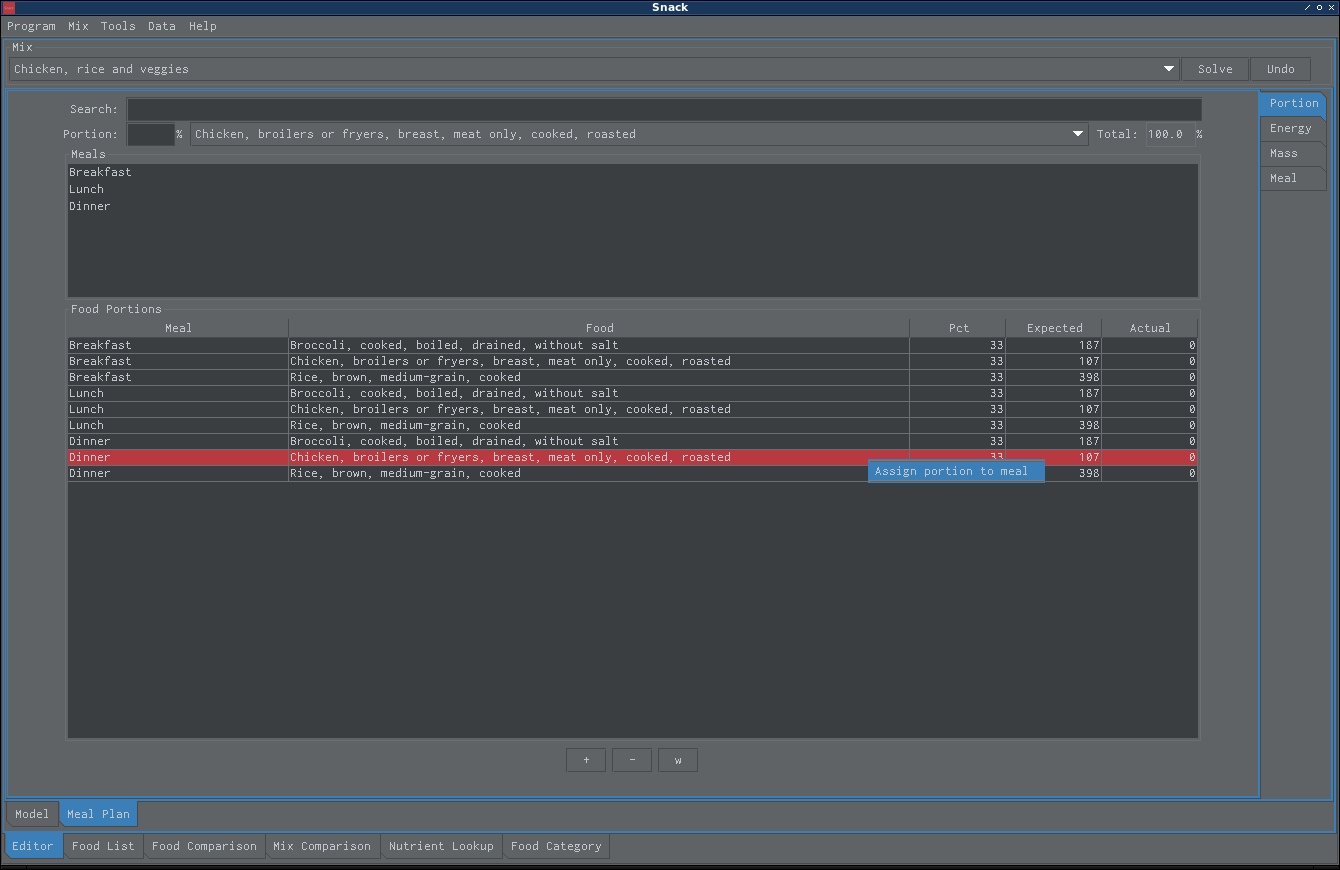This screenshot has height=870, width=1340.
Task: Click the Portion percentage field
Action: tap(151, 134)
